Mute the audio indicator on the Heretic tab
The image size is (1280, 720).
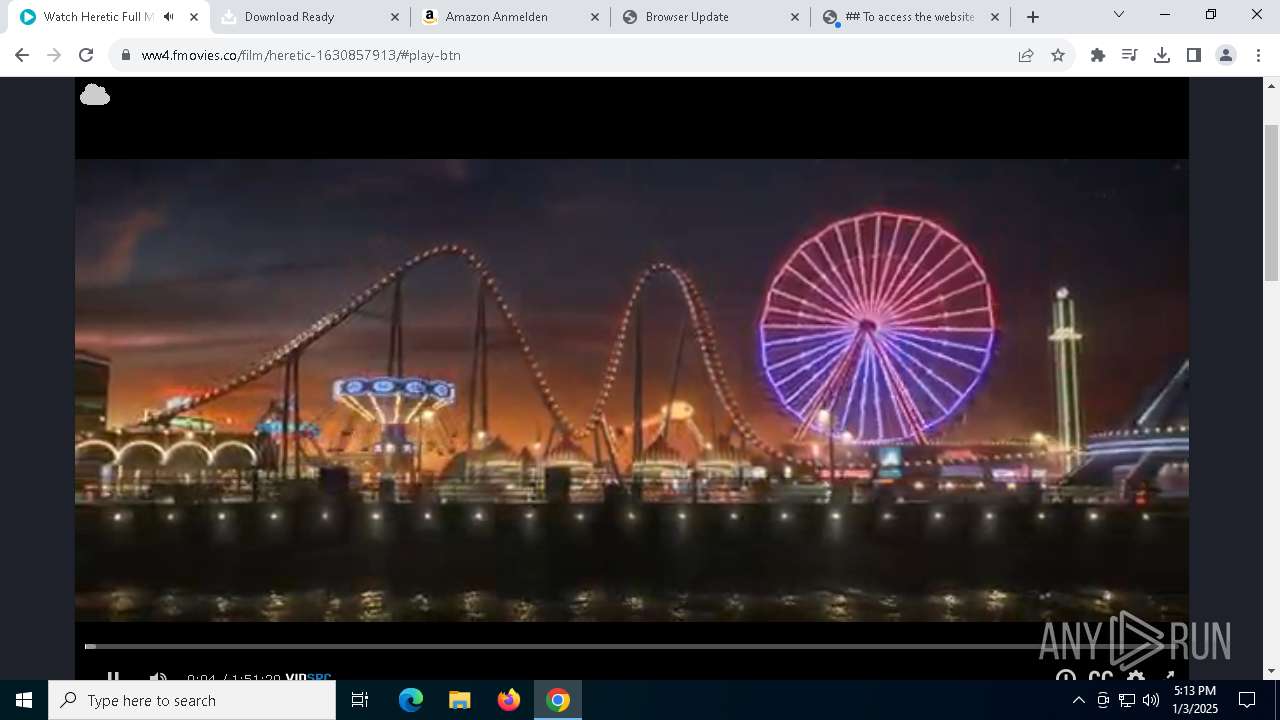click(168, 17)
